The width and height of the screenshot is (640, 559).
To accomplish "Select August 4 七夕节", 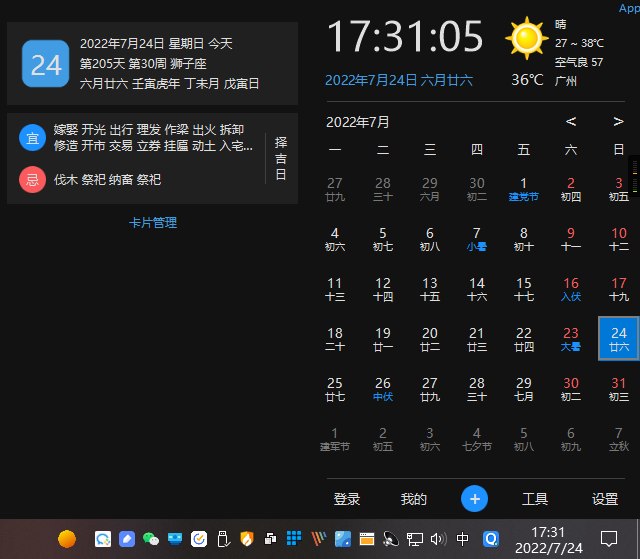I will [477, 439].
